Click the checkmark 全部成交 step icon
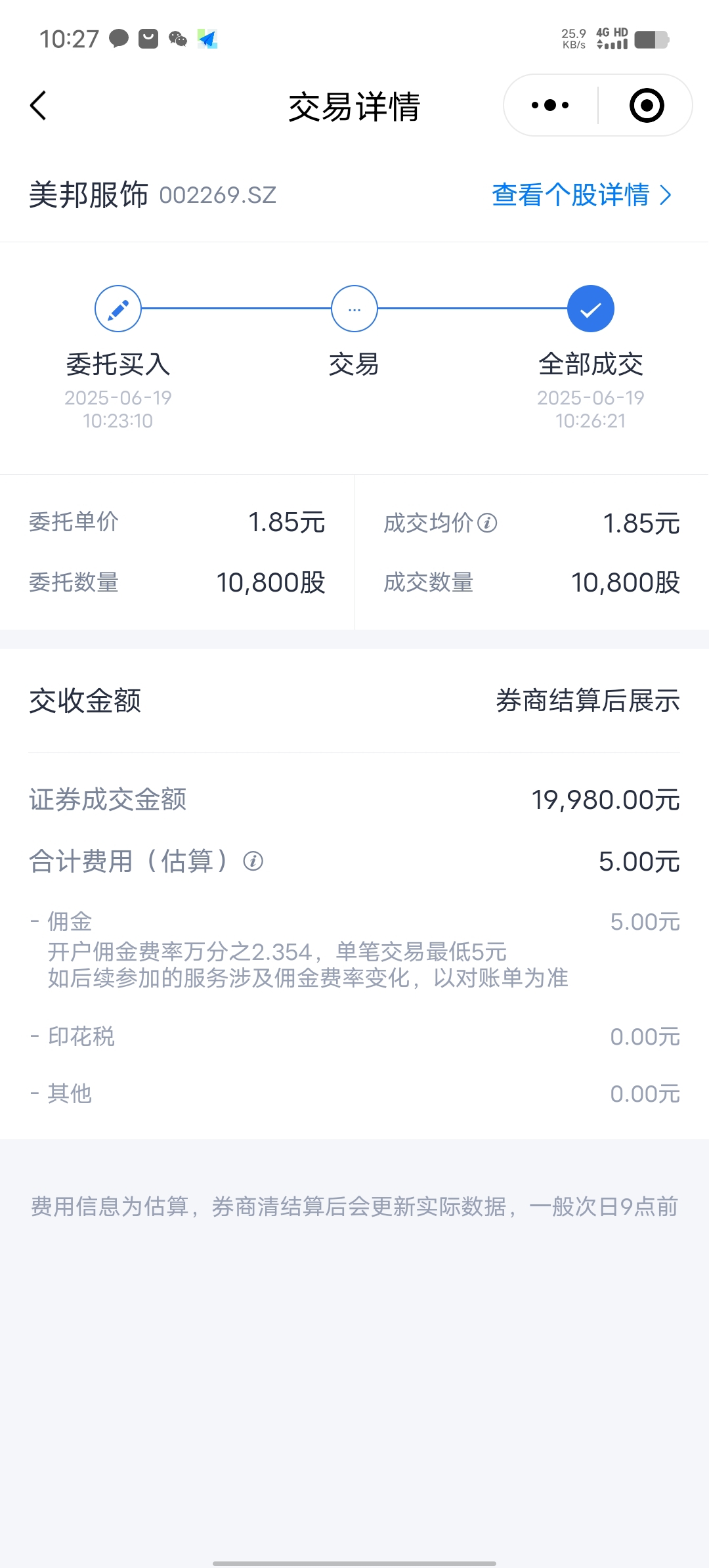 click(591, 309)
